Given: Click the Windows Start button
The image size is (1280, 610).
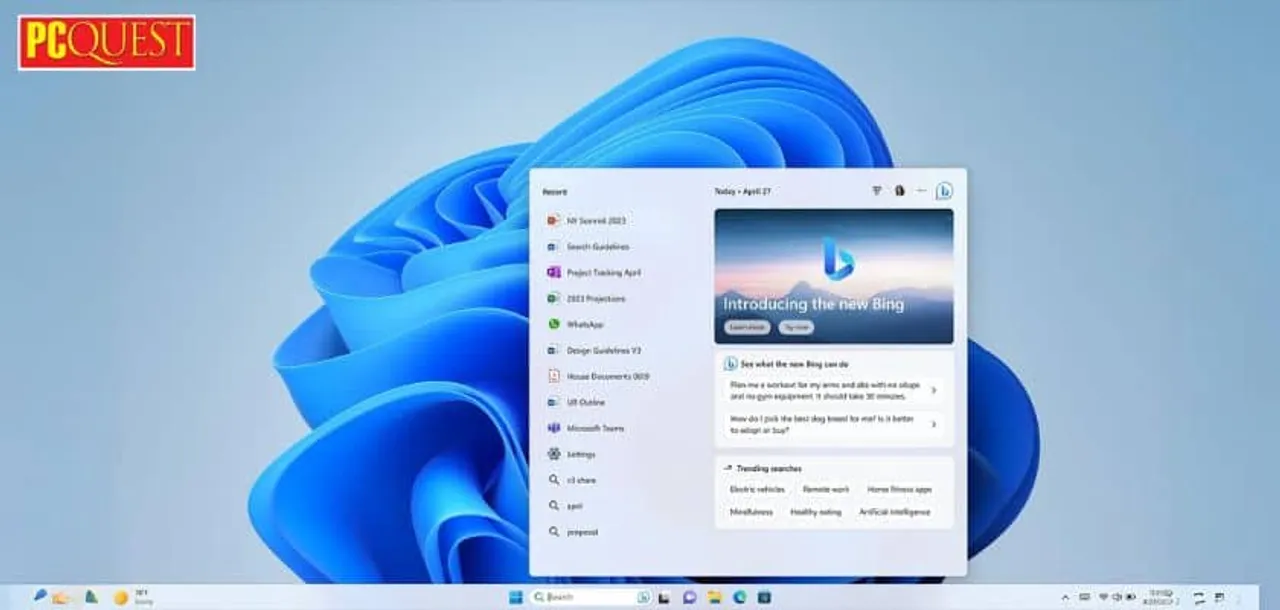Looking at the screenshot, I should (x=515, y=597).
